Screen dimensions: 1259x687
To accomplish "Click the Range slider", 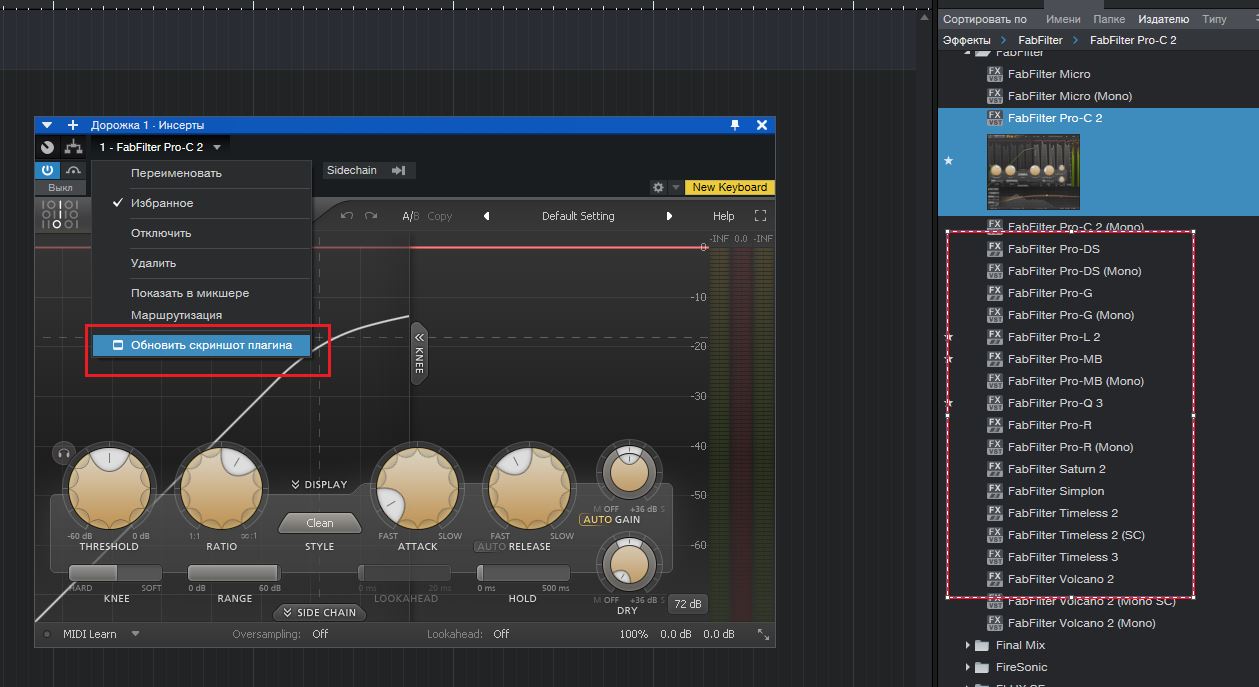I will pos(234,573).
